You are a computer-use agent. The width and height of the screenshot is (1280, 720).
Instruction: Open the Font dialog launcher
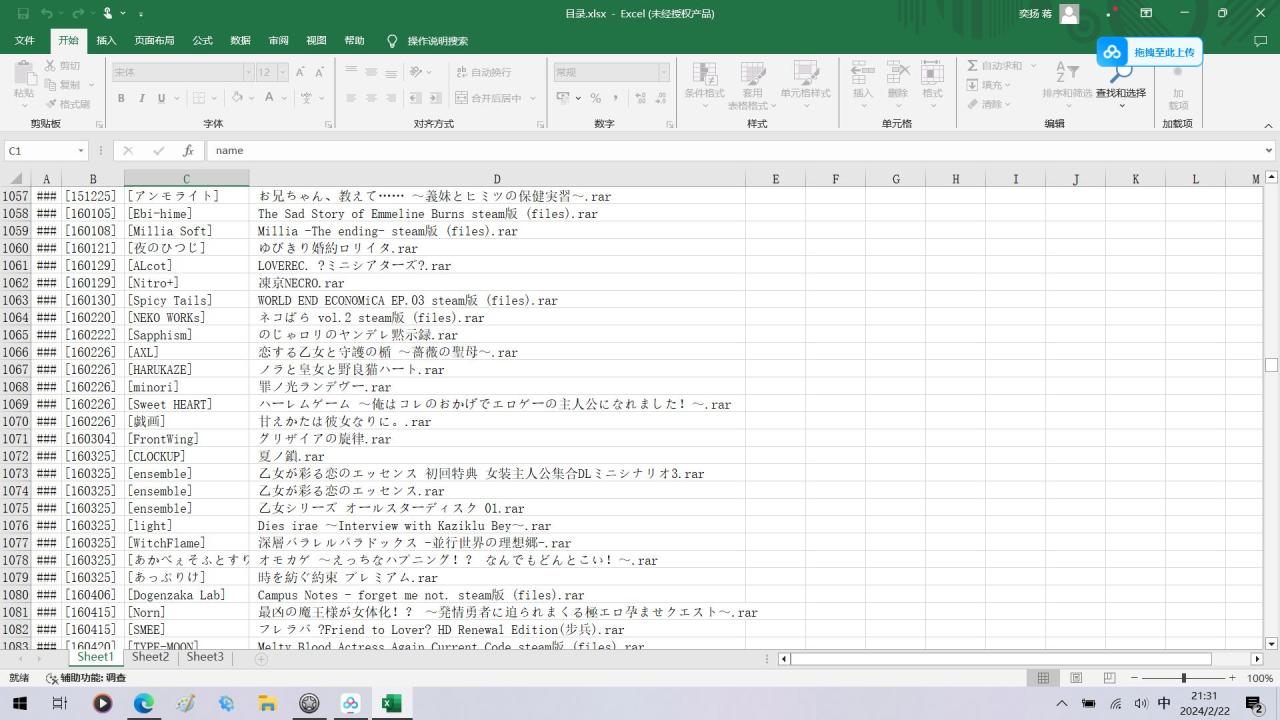point(329,125)
